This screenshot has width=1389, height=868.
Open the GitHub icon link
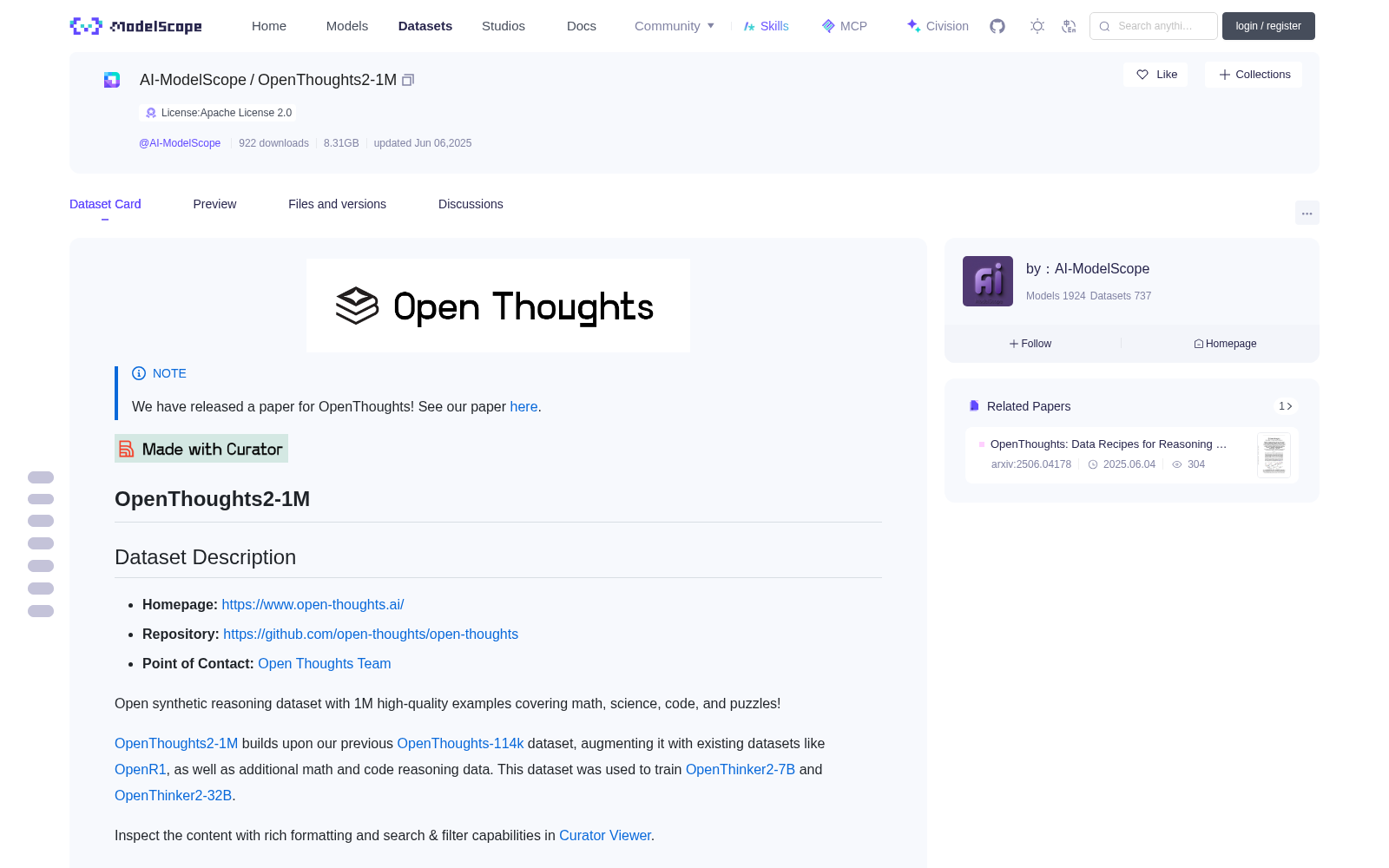(x=997, y=26)
